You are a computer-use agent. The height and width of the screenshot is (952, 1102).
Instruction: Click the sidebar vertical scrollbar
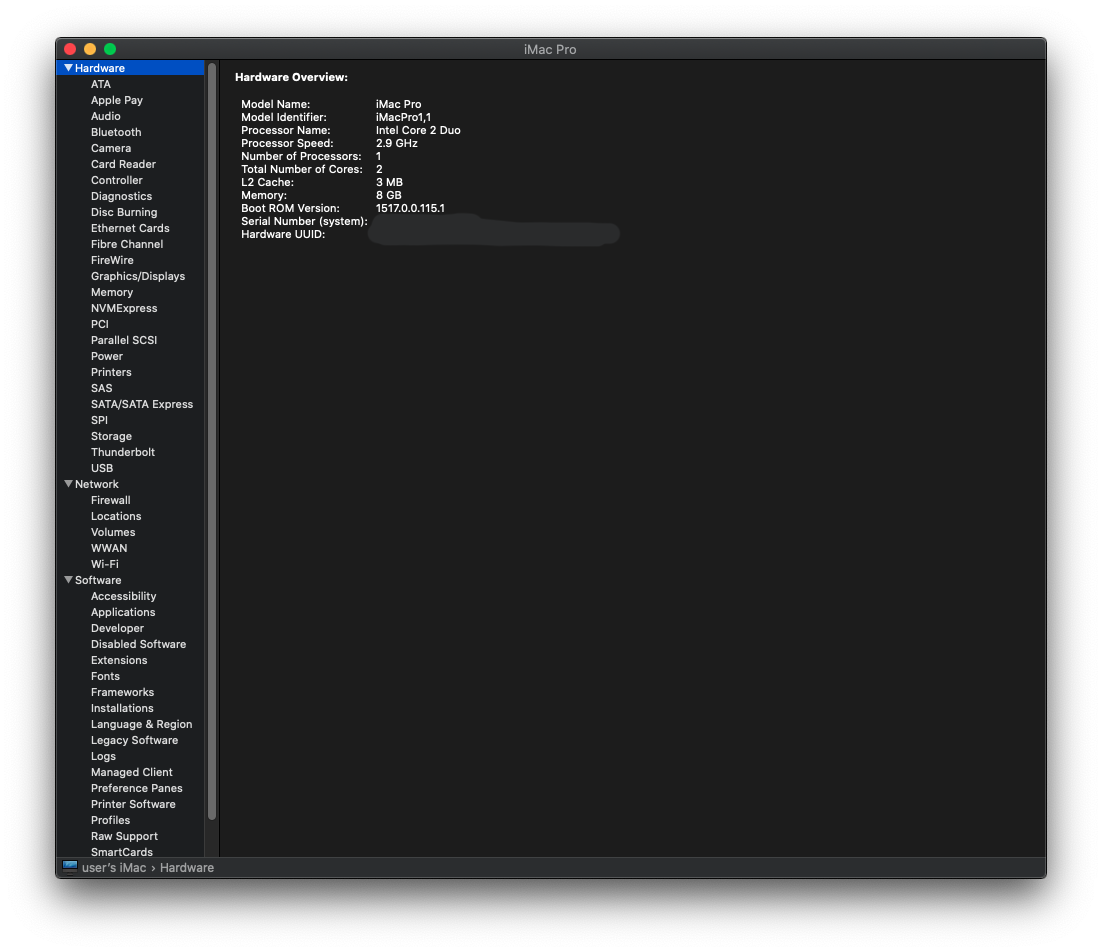[212, 441]
